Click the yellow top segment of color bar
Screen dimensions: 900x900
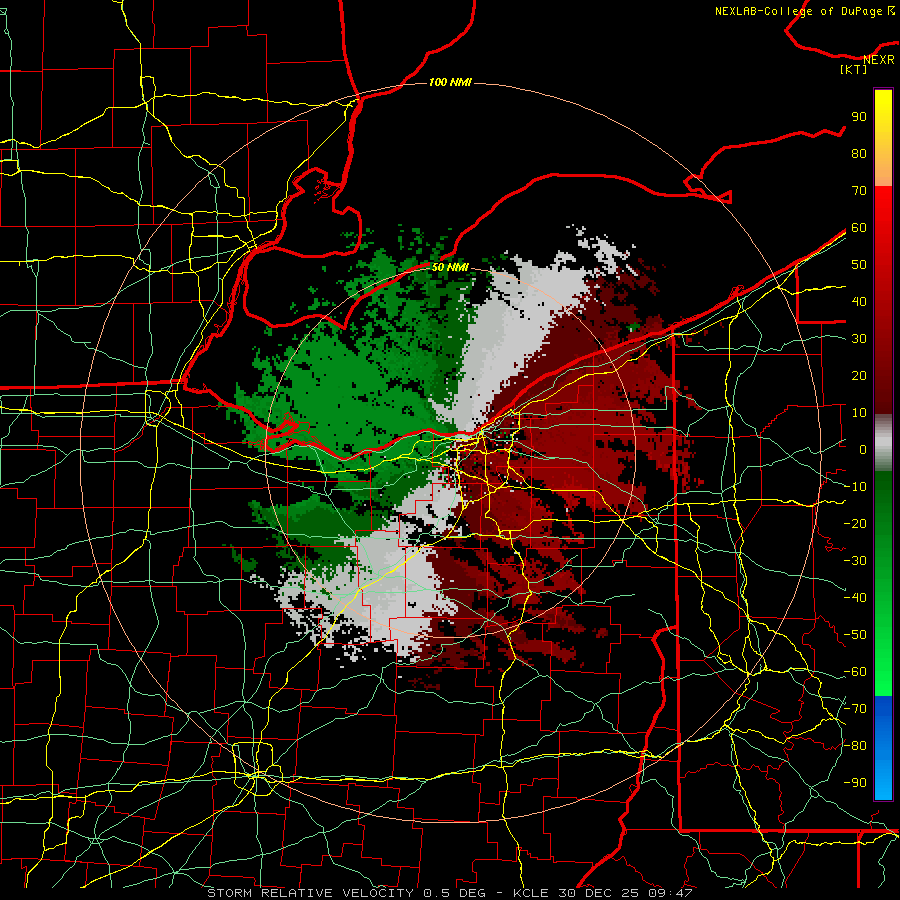(x=883, y=138)
